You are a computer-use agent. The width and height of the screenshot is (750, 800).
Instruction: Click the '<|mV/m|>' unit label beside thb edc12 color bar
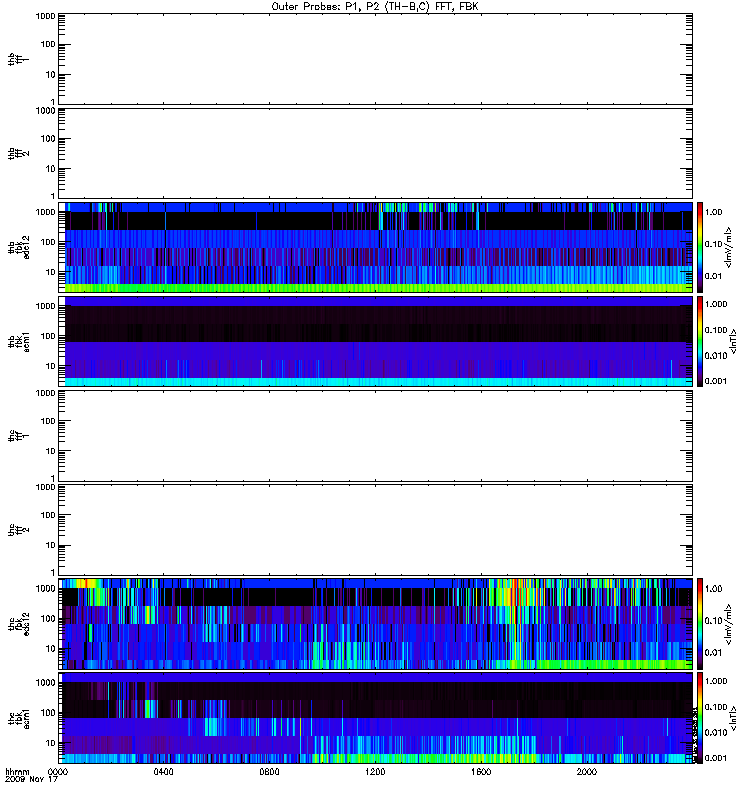(730, 247)
